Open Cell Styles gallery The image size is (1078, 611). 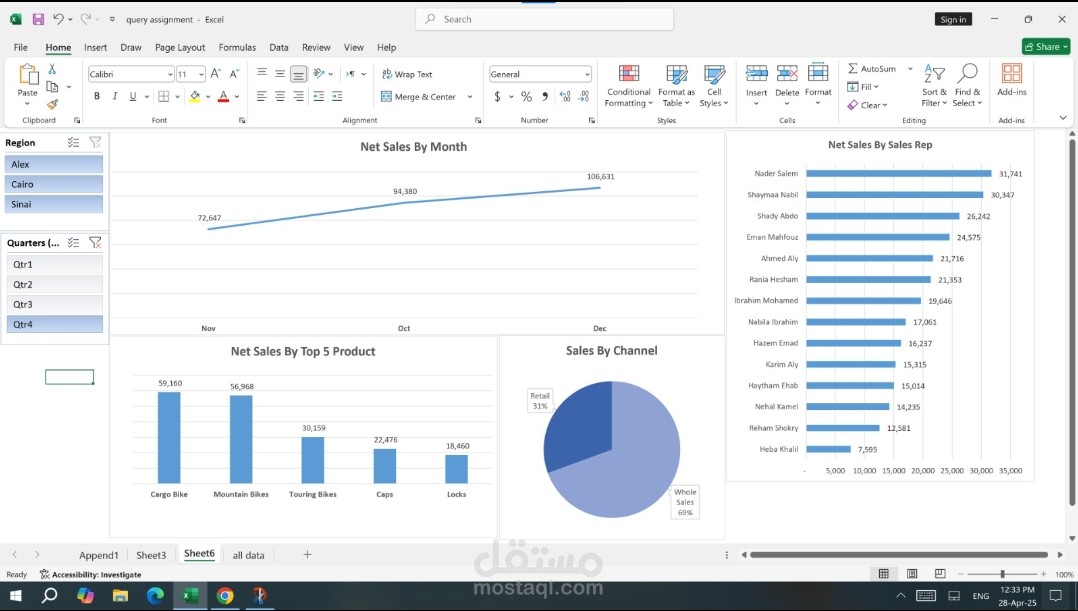pyautogui.click(x=714, y=86)
